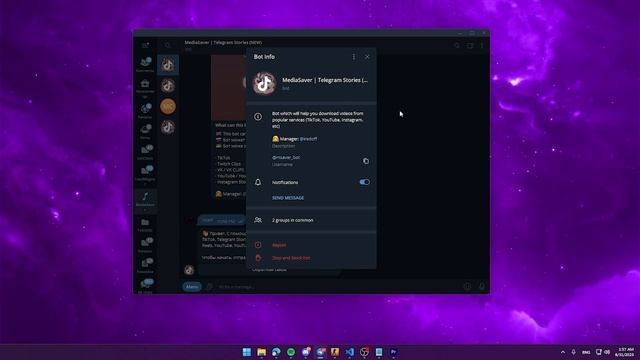Click the bot name in Bot Info header
The height and width of the screenshot is (360, 640).
(x=325, y=80)
